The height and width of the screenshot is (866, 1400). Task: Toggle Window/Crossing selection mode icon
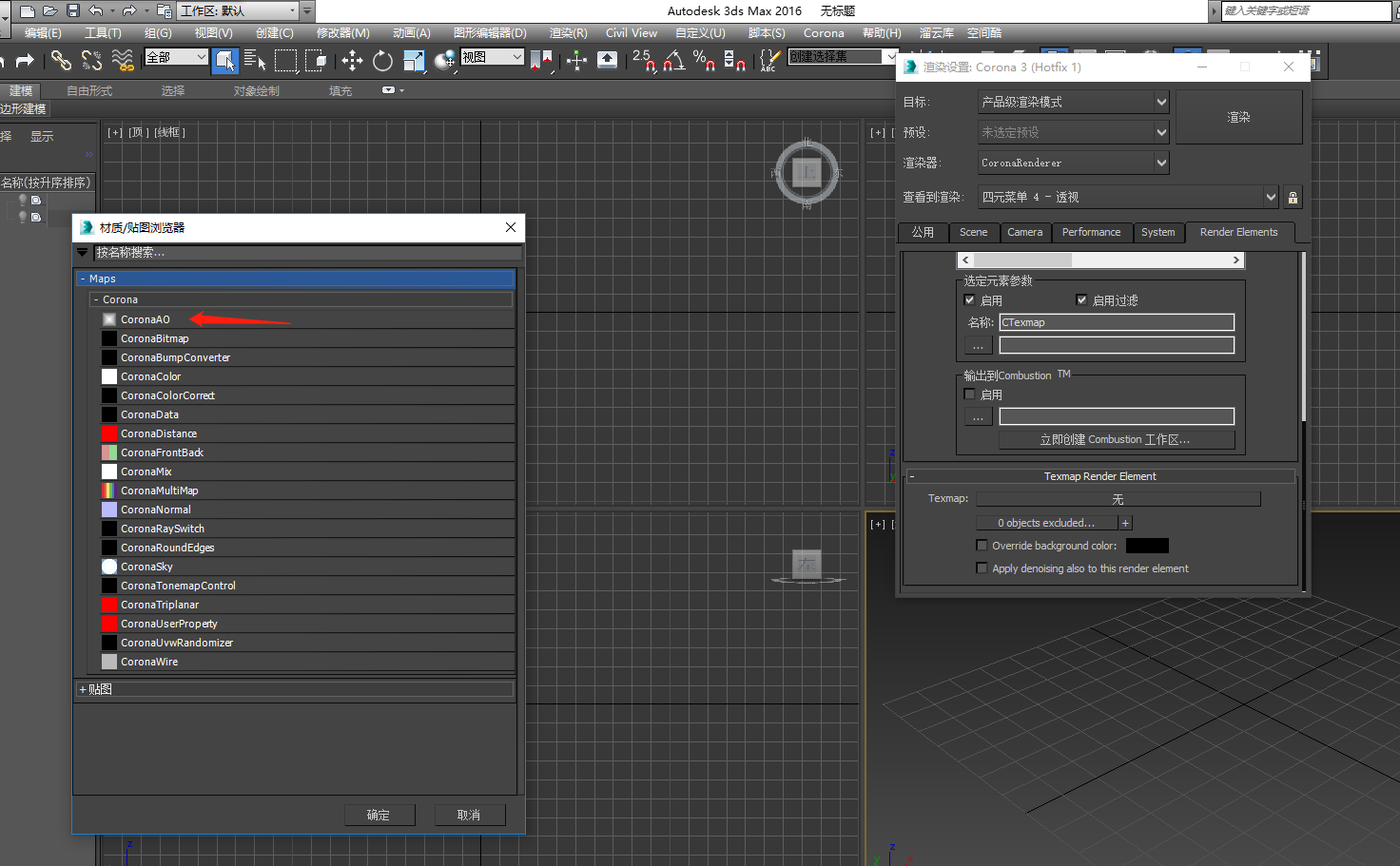click(316, 61)
